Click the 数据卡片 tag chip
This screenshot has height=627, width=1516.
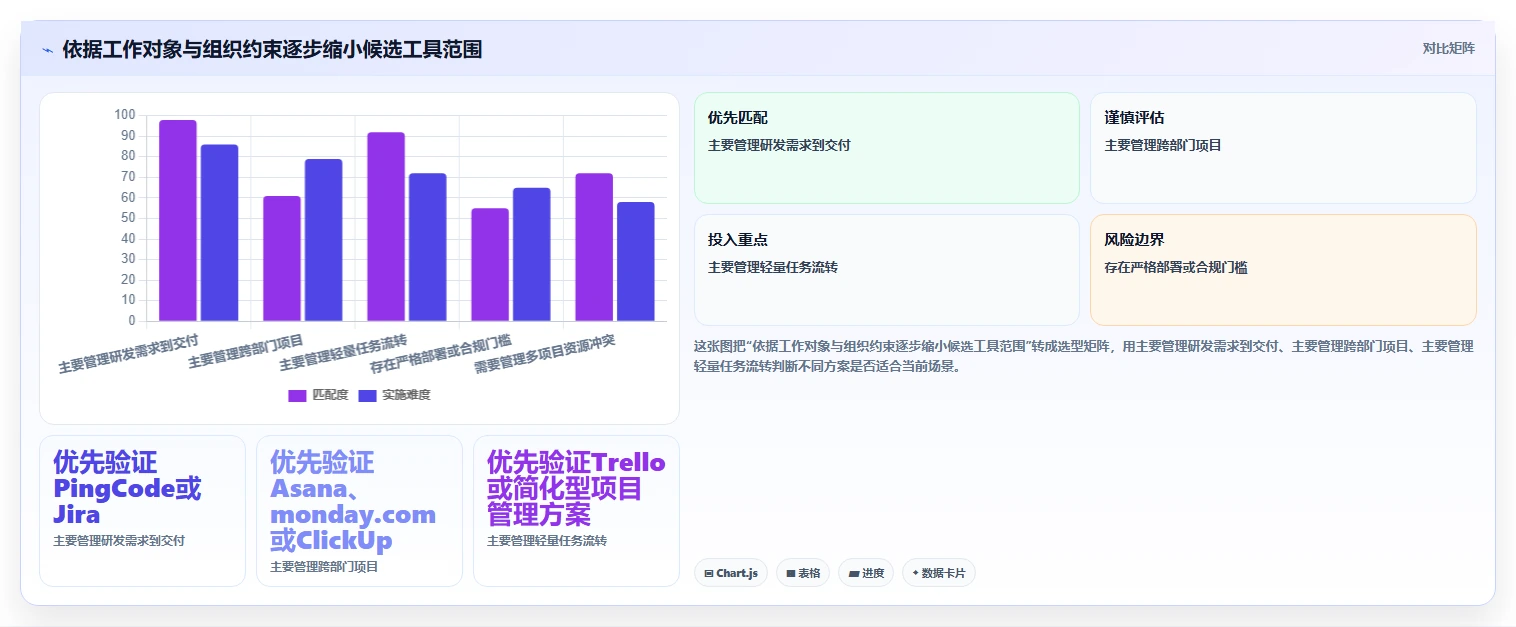point(939,573)
